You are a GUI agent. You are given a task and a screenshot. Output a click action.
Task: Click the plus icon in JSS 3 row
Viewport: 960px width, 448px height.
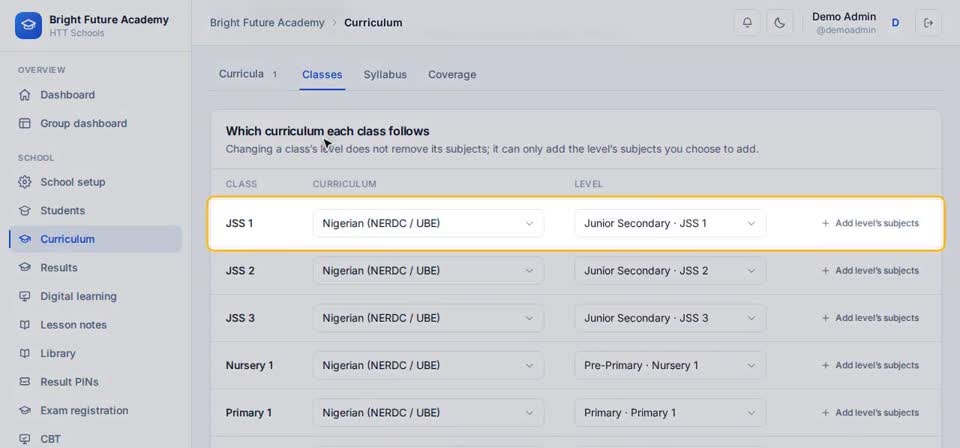coord(825,318)
